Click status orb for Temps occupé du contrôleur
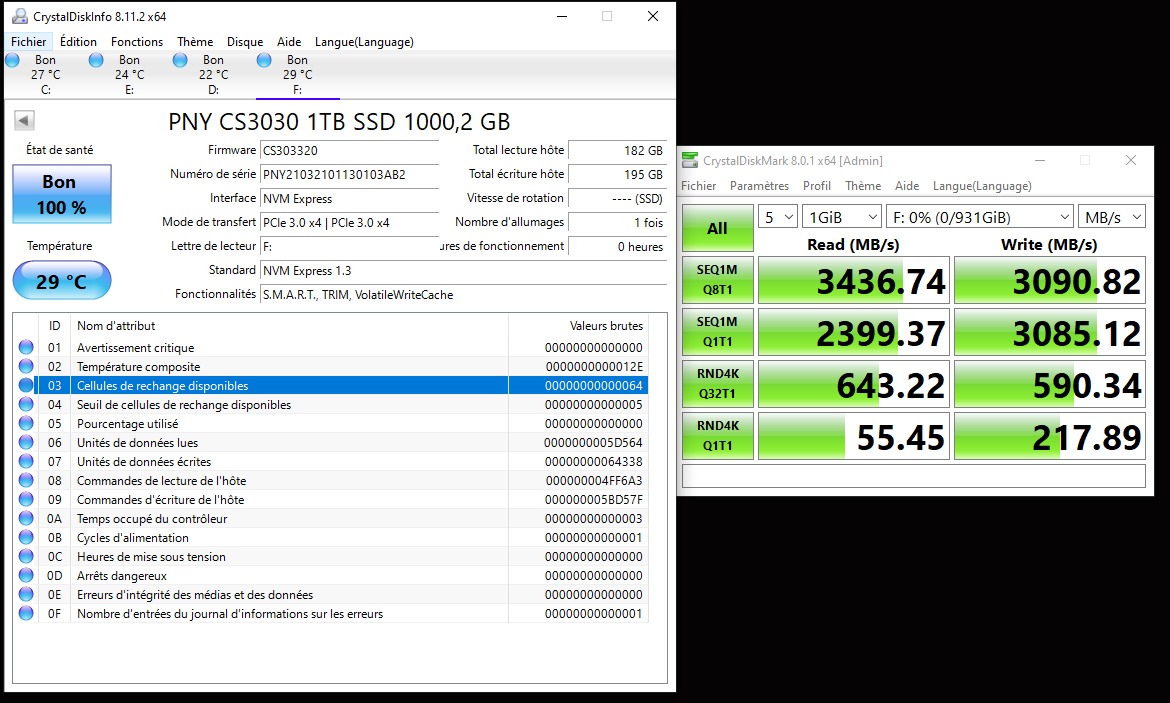Image resolution: width=1170 pixels, height=703 pixels. tap(26, 519)
